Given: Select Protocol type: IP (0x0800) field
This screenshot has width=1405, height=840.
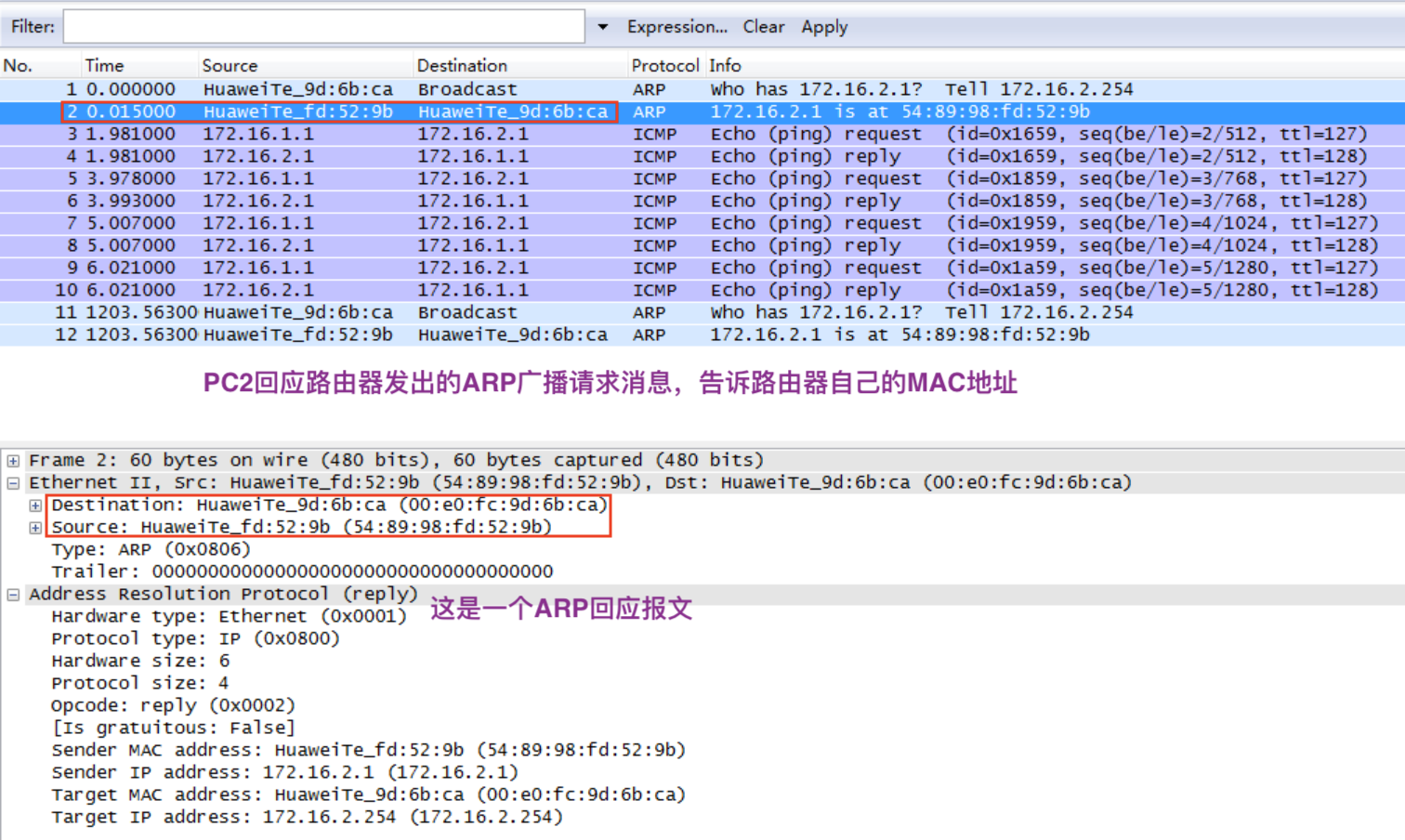Looking at the screenshot, I should pyautogui.click(x=195, y=638).
